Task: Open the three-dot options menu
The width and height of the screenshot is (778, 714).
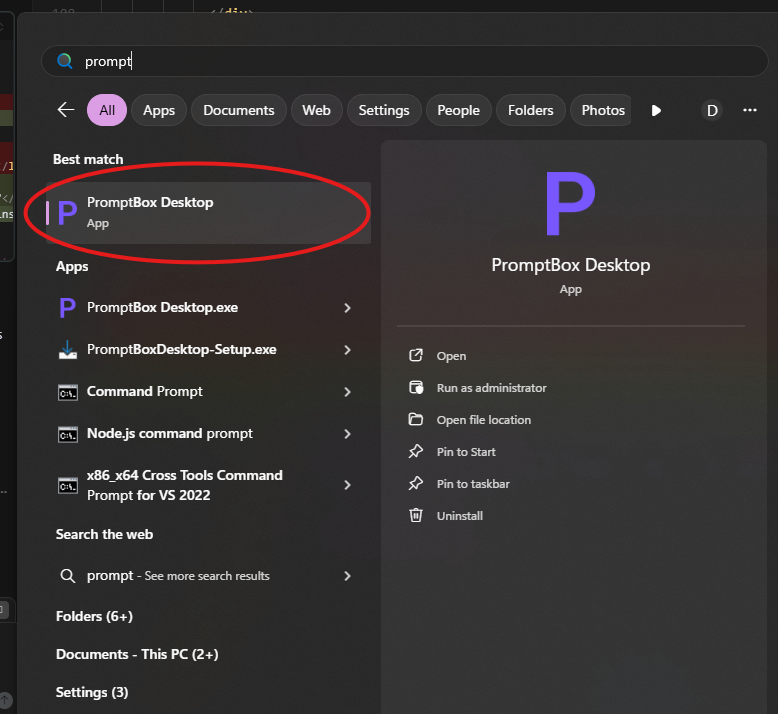Action: 750,110
